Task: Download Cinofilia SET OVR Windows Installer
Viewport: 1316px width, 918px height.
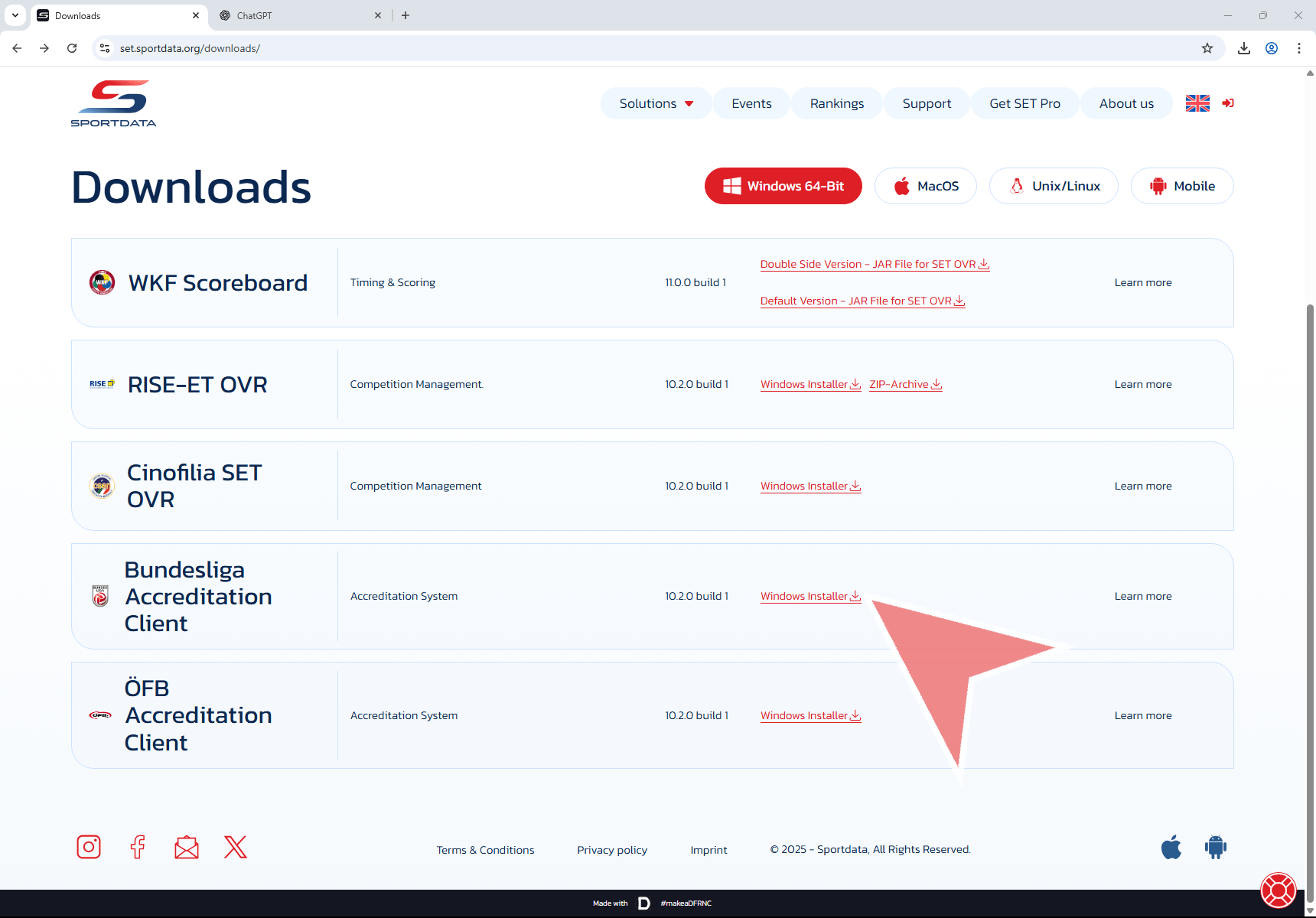Action: (810, 486)
